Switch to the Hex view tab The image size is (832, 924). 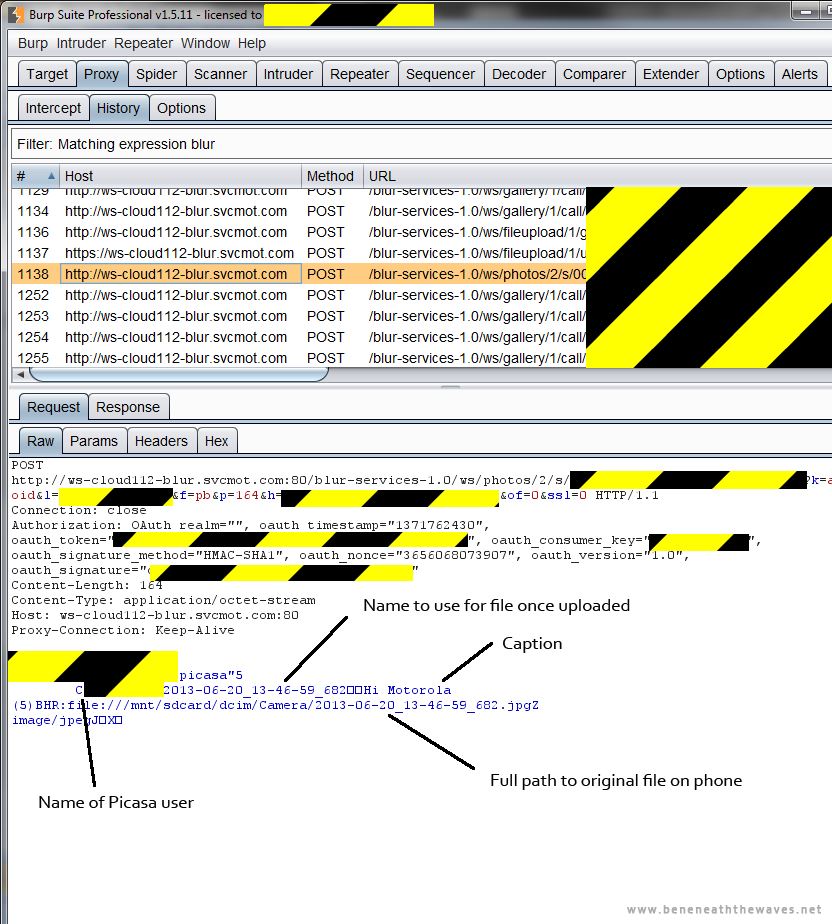216,441
